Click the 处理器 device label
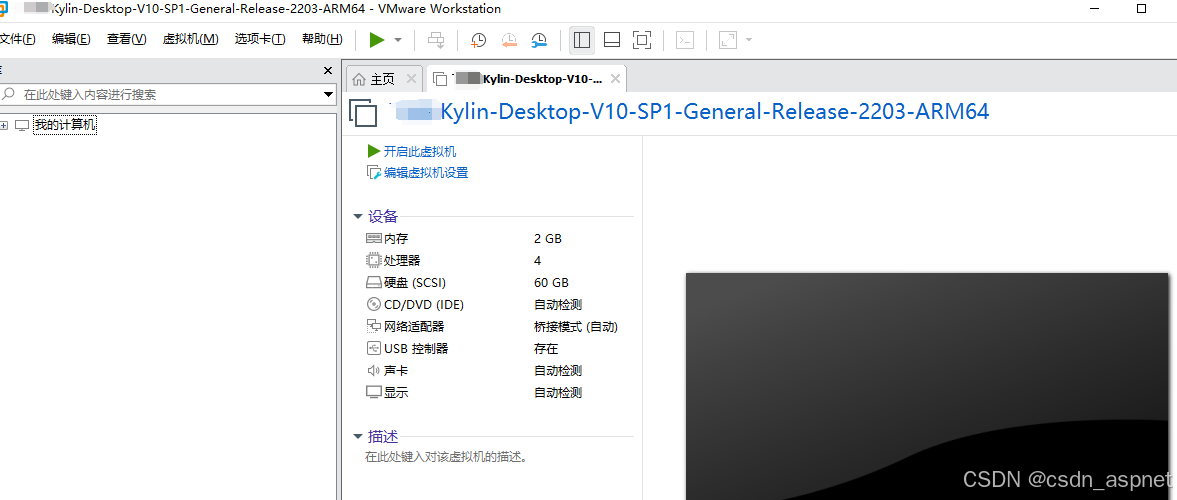1177x500 pixels. click(402, 261)
